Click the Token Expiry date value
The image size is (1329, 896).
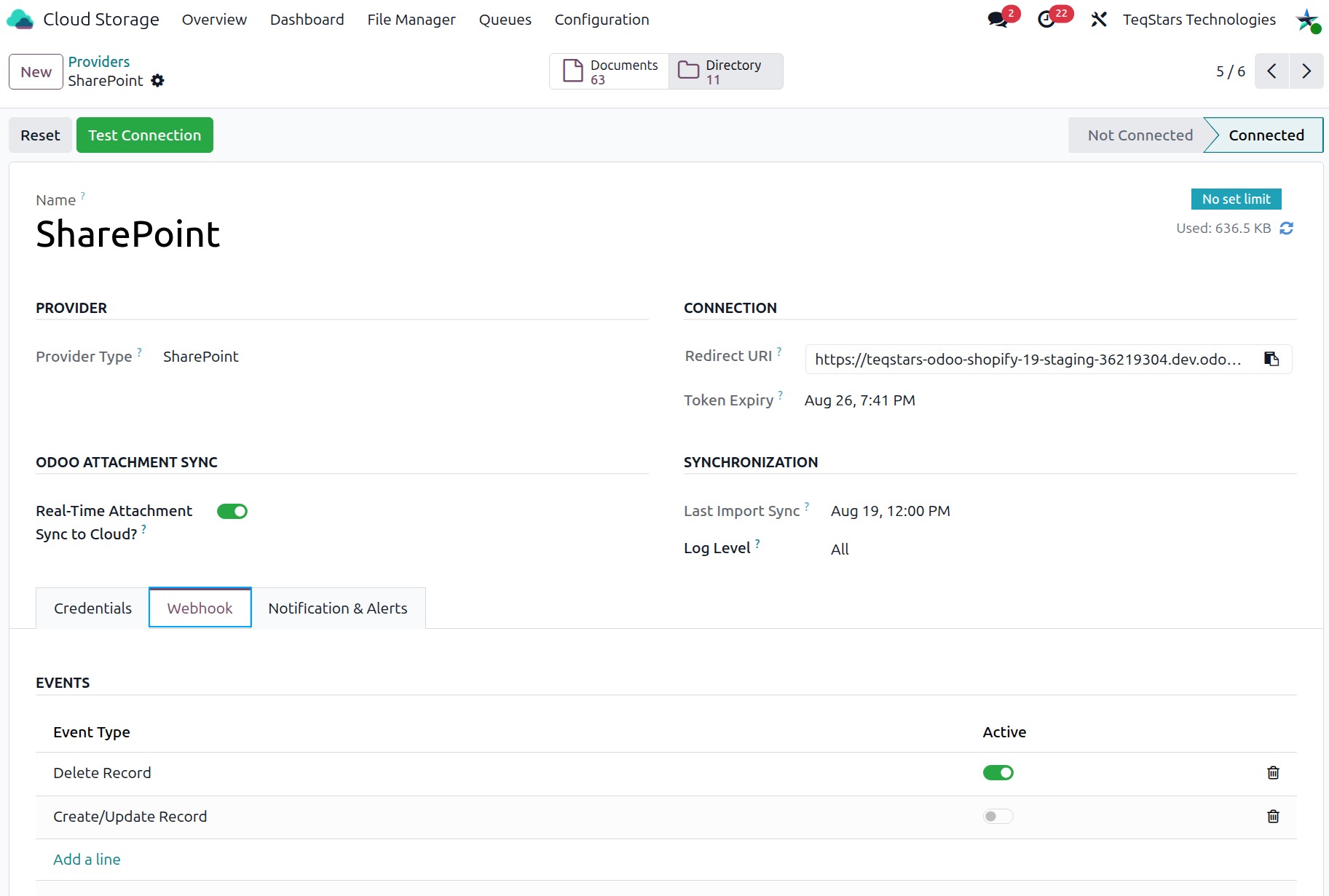pos(860,400)
